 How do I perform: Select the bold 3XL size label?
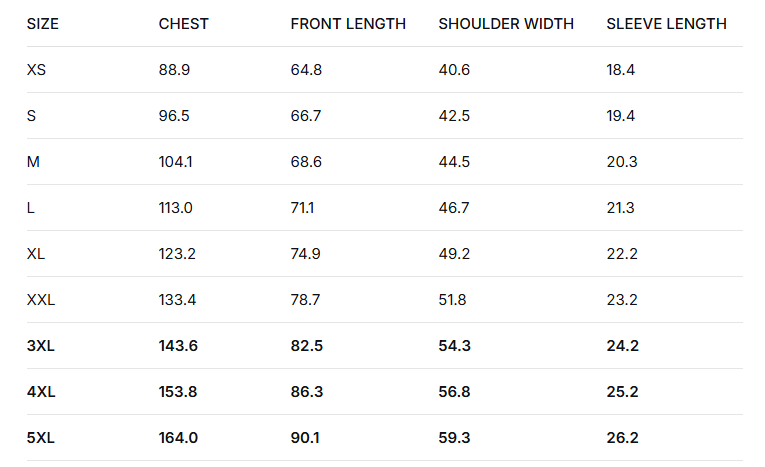[41, 346]
